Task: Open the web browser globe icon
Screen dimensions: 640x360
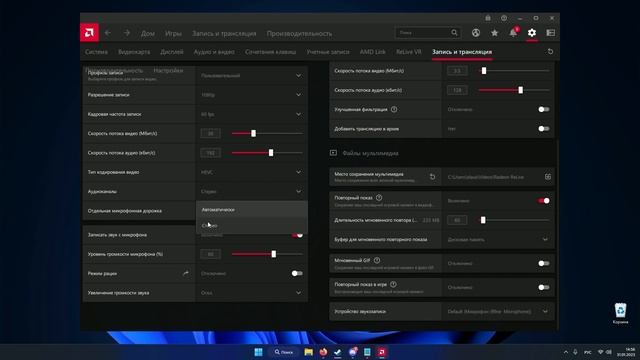Action: point(476,33)
